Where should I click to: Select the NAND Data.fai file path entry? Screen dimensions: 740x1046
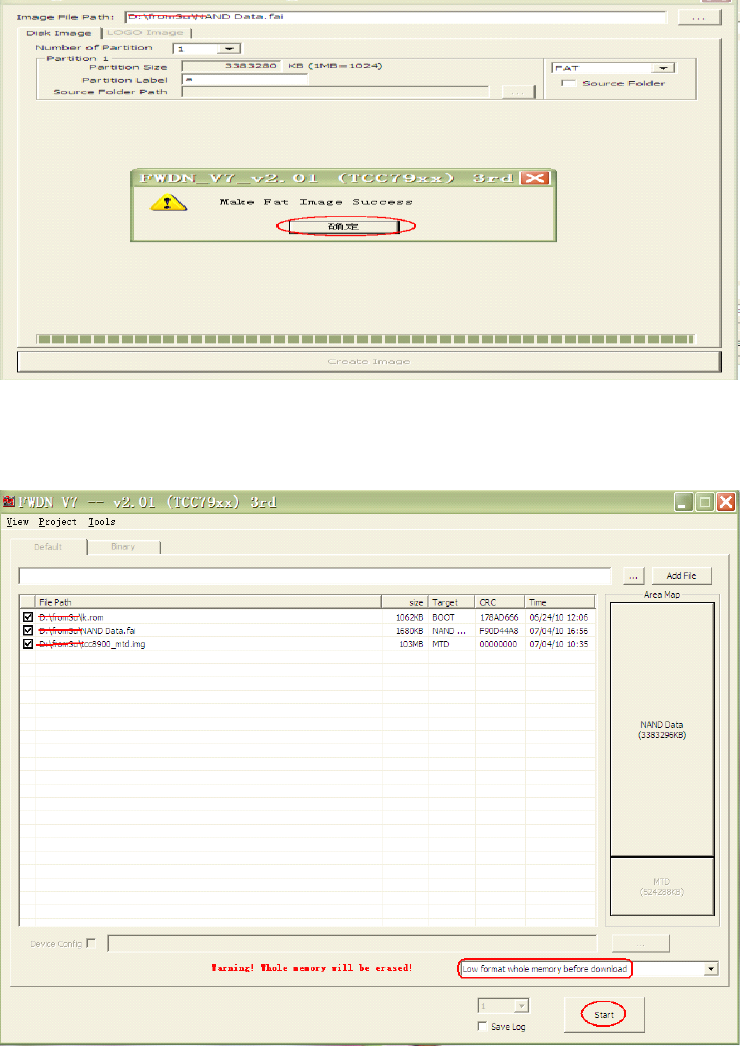pyautogui.click(x=87, y=630)
